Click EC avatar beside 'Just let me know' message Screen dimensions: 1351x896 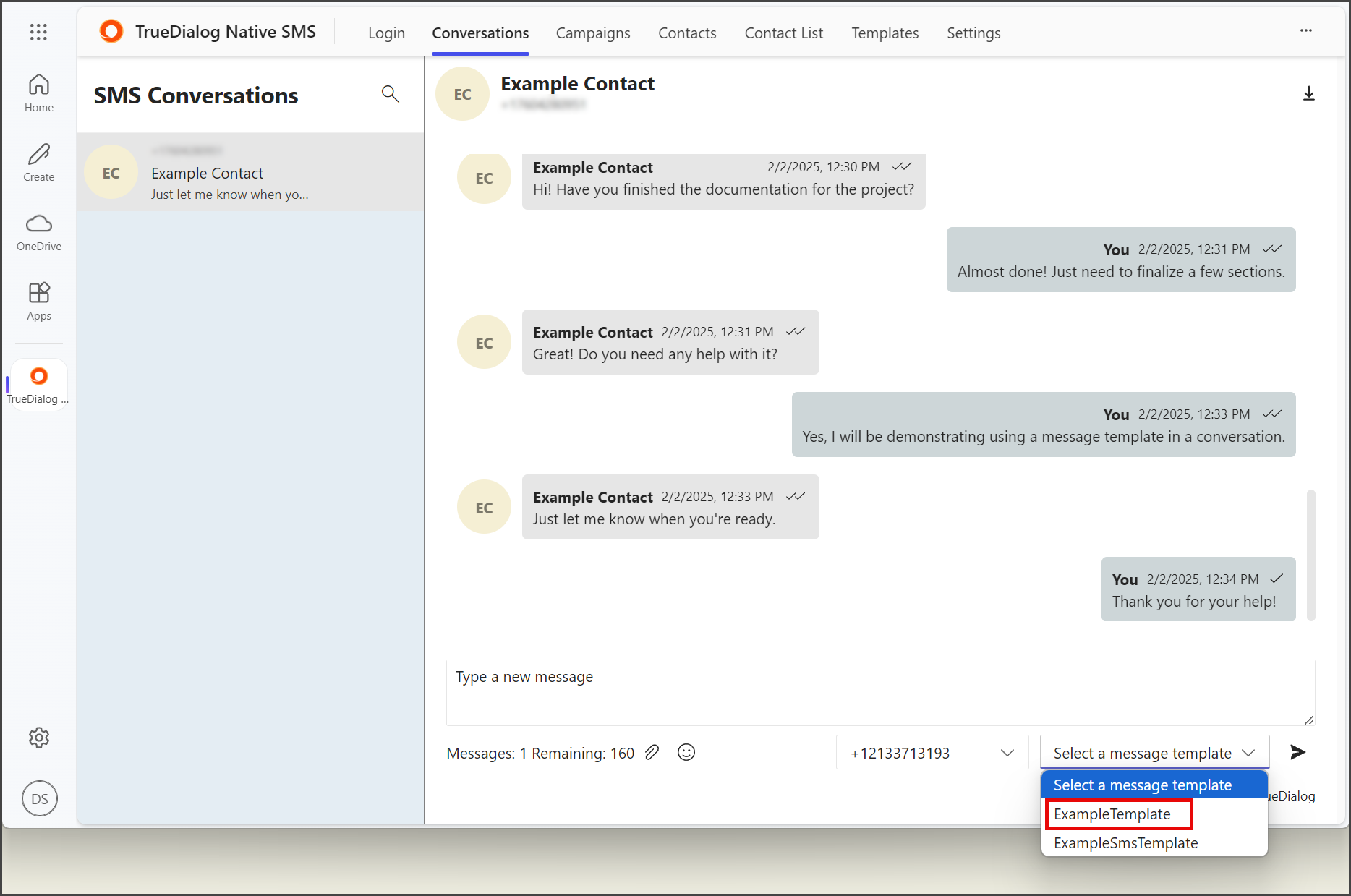(485, 508)
